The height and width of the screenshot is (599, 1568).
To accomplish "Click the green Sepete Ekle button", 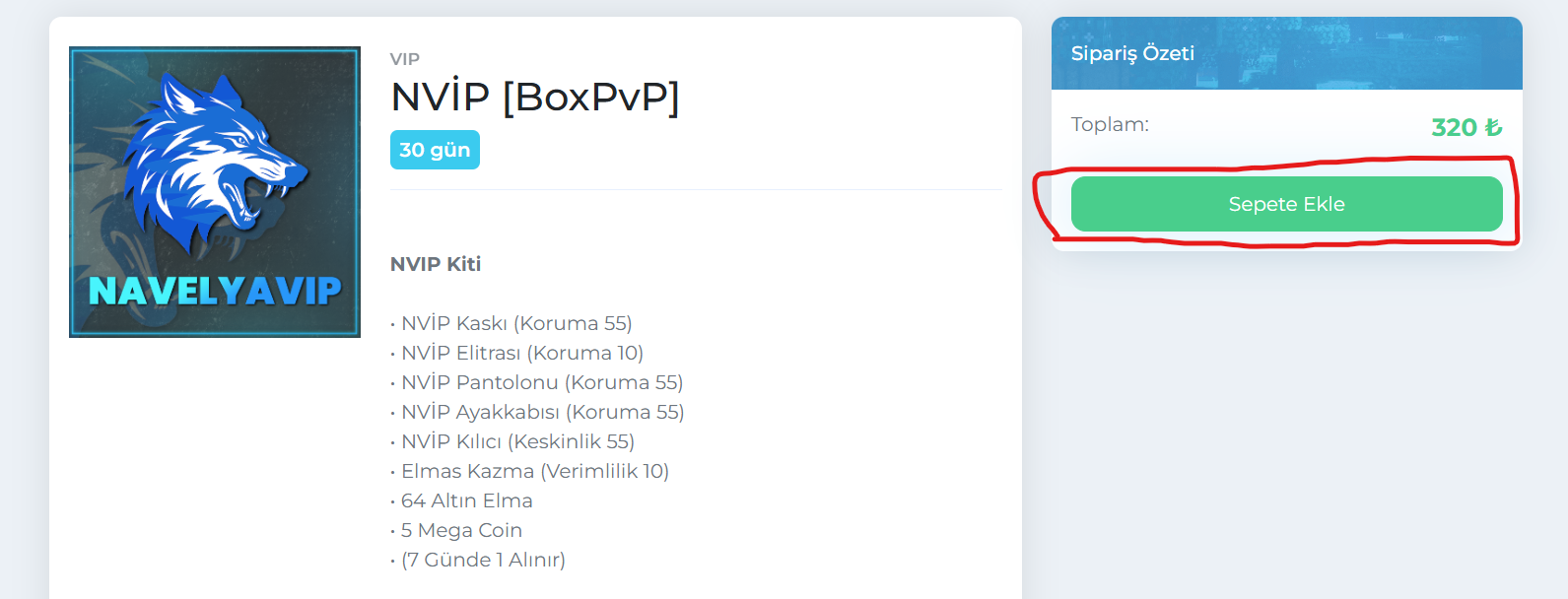I will (x=1286, y=204).
